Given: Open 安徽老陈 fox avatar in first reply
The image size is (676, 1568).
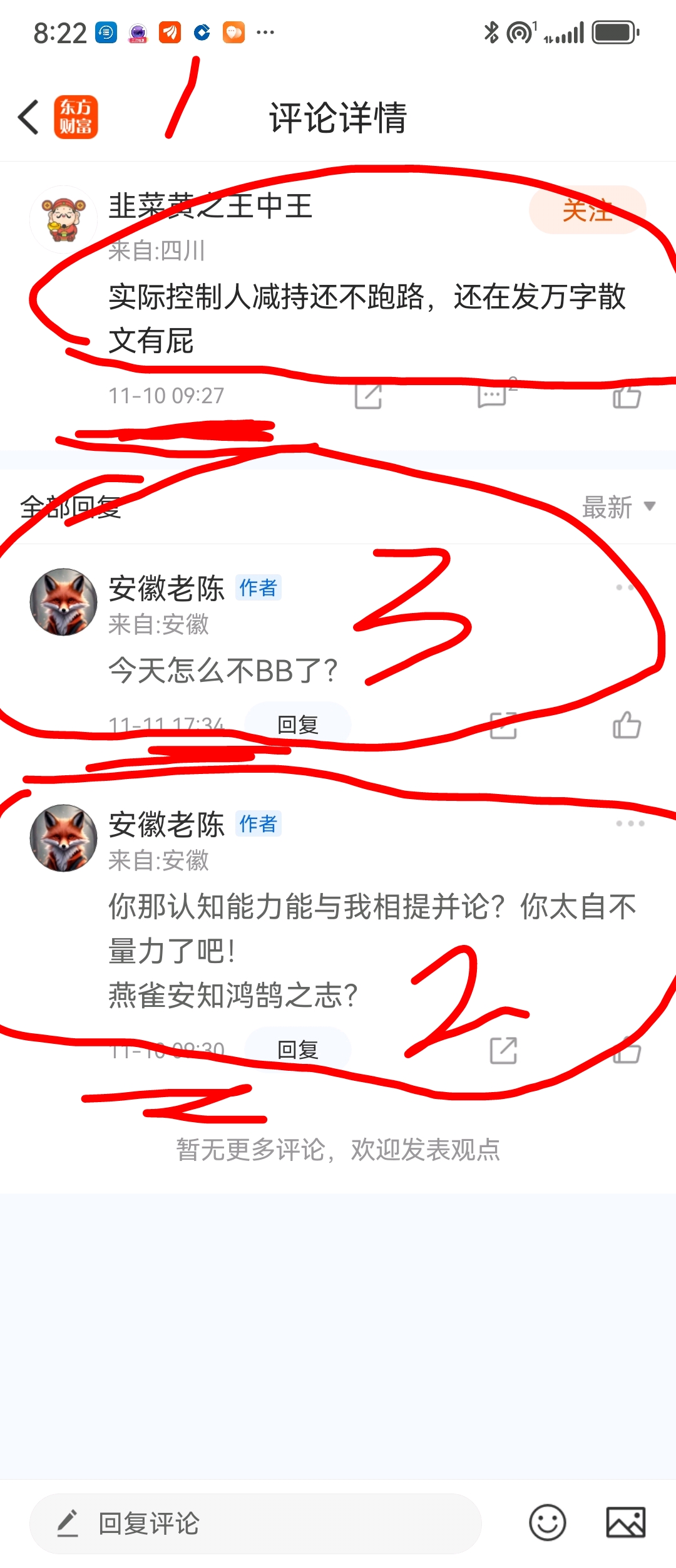Looking at the screenshot, I should (x=64, y=602).
